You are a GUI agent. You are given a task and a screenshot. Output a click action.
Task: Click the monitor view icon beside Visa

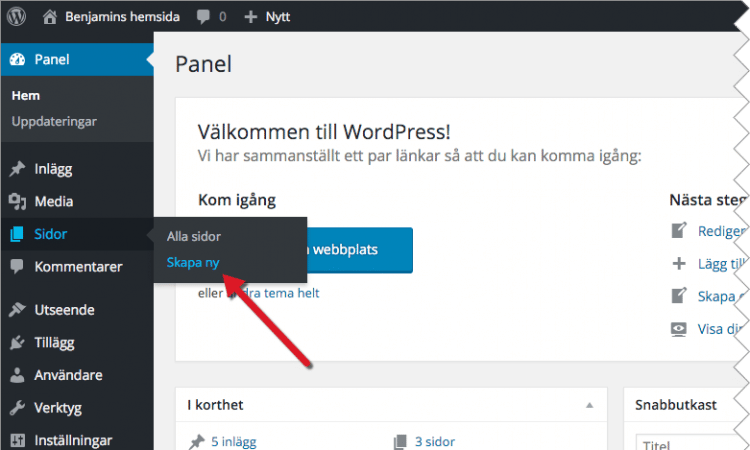pos(679,329)
